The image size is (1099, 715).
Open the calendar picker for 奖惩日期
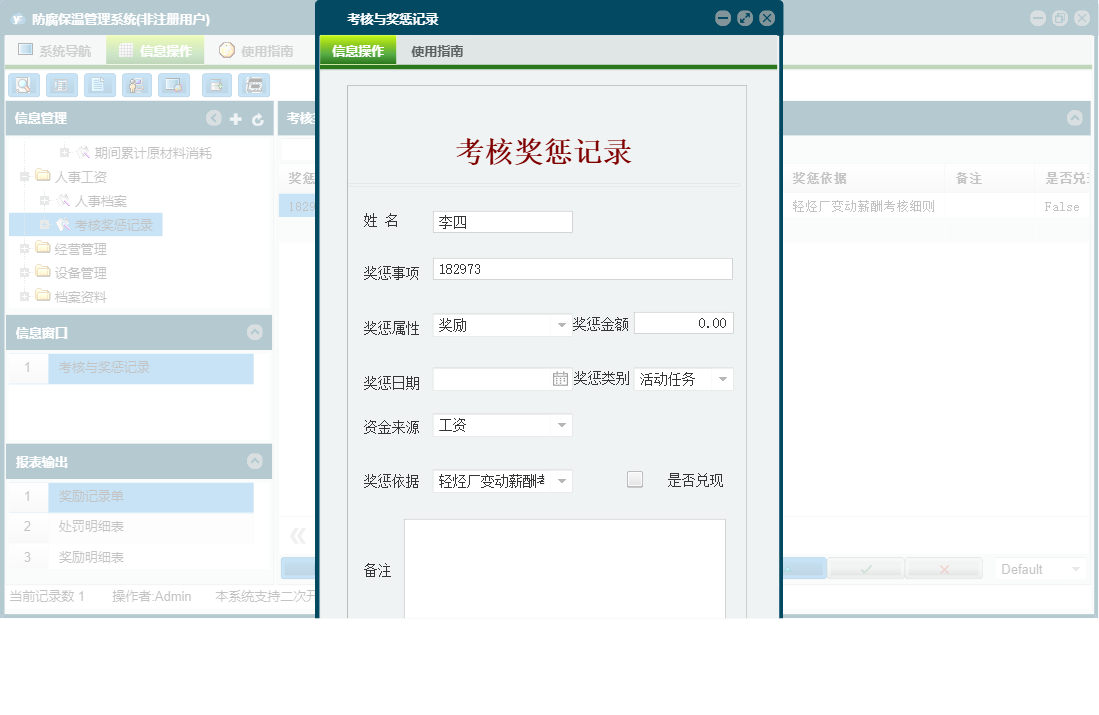(561, 378)
